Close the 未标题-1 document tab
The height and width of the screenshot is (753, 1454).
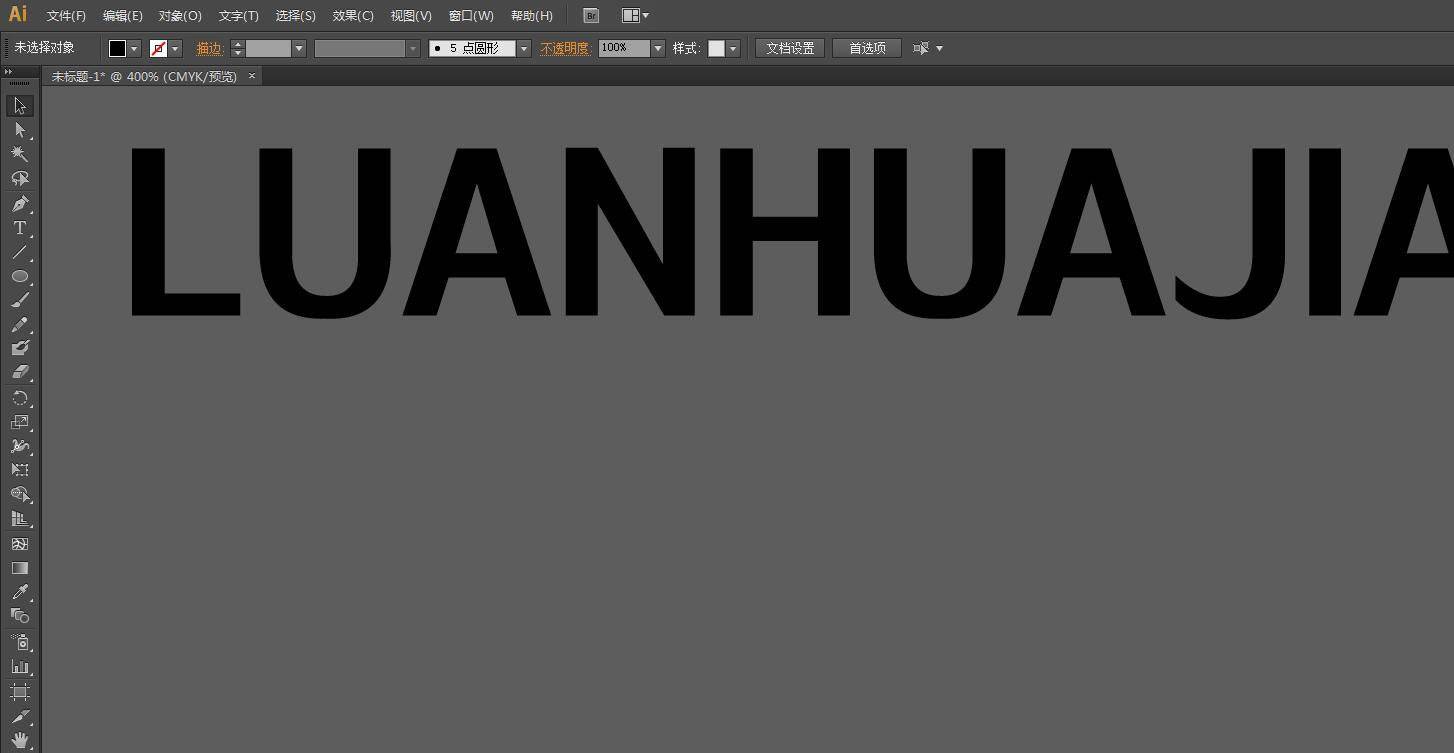[252, 76]
